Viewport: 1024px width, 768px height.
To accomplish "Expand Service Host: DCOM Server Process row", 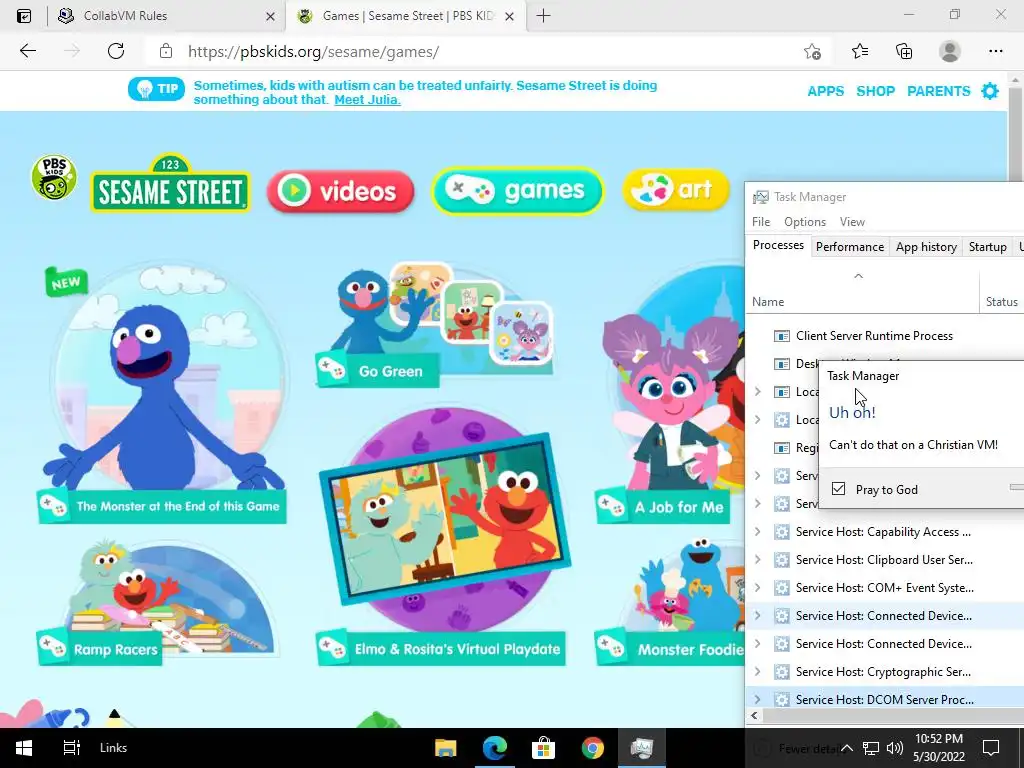I will point(758,699).
